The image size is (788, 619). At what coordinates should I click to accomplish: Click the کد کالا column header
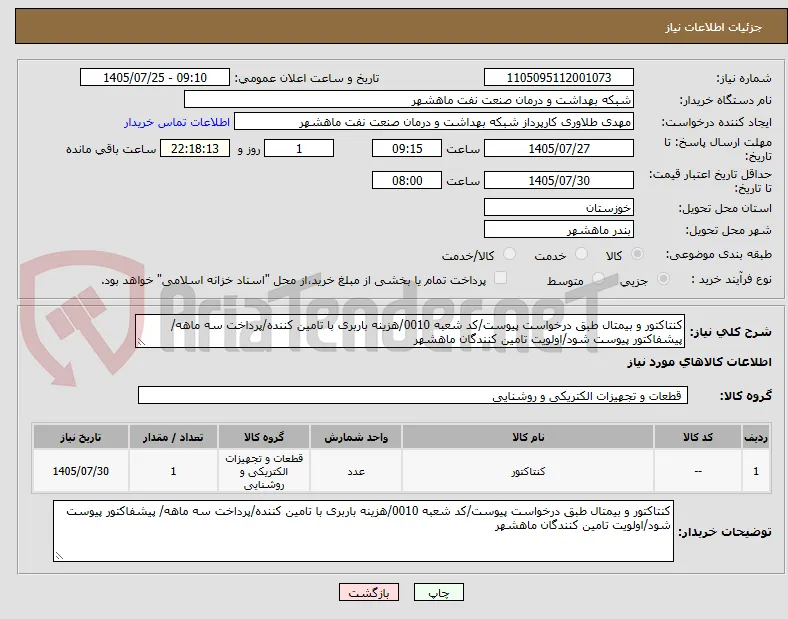click(698, 437)
